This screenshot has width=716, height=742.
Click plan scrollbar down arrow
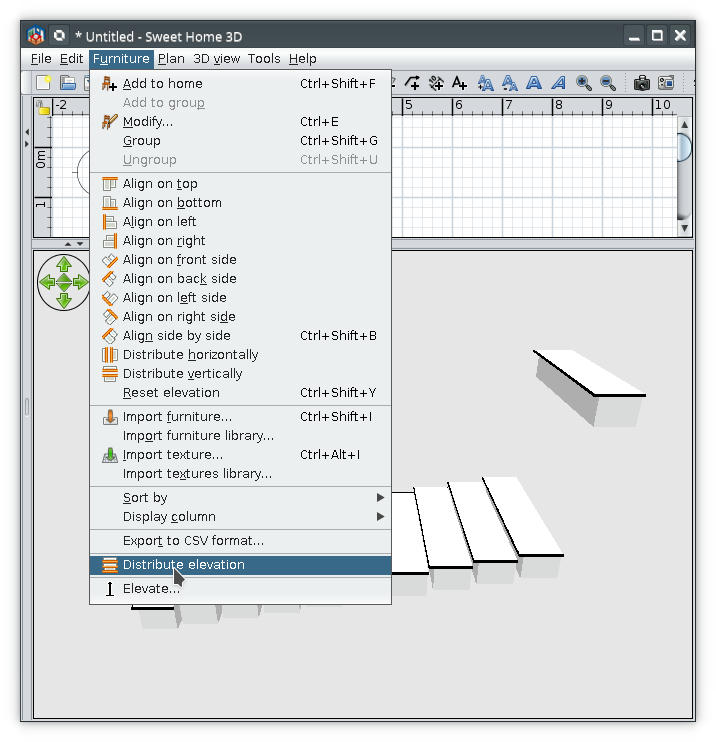[x=684, y=228]
